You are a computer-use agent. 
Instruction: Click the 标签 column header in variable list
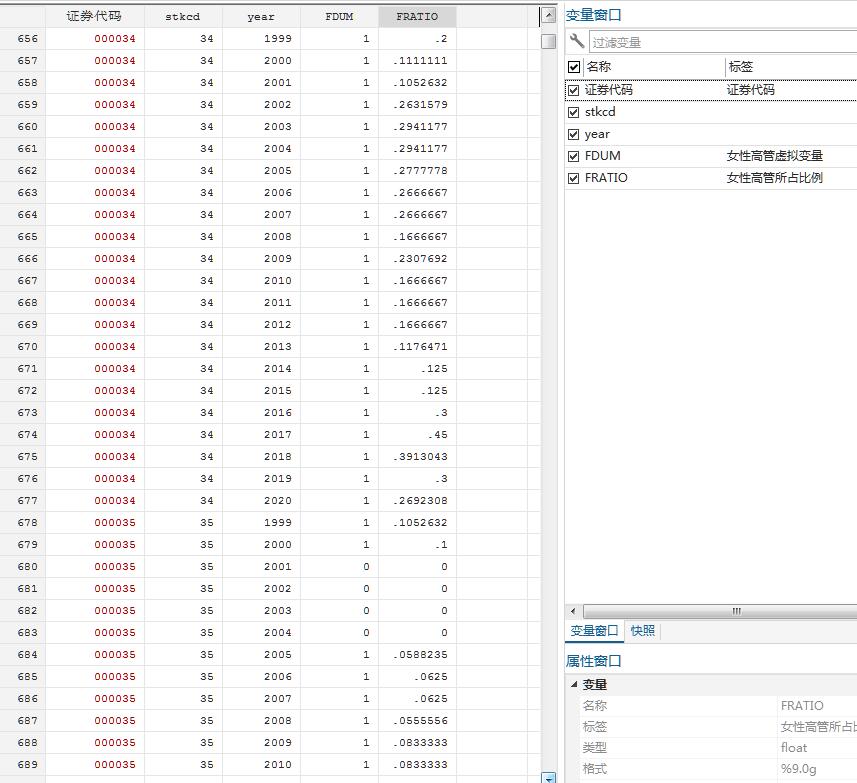point(741,67)
